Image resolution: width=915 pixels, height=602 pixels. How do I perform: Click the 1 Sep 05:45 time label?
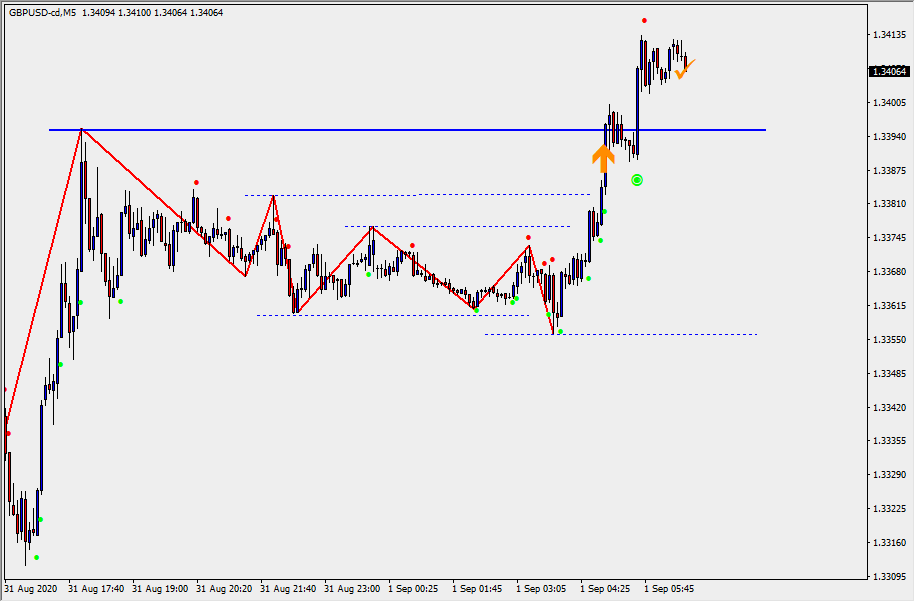669,589
